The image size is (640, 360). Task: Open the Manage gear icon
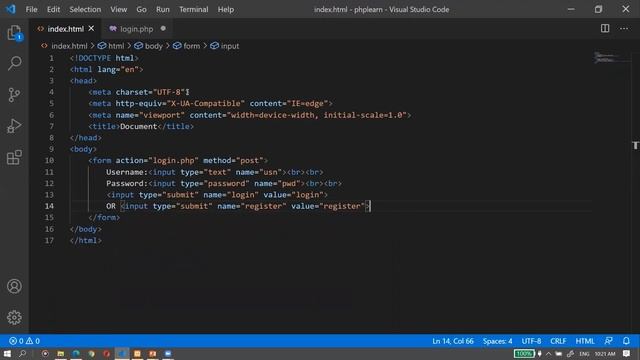tap(14, 317)
